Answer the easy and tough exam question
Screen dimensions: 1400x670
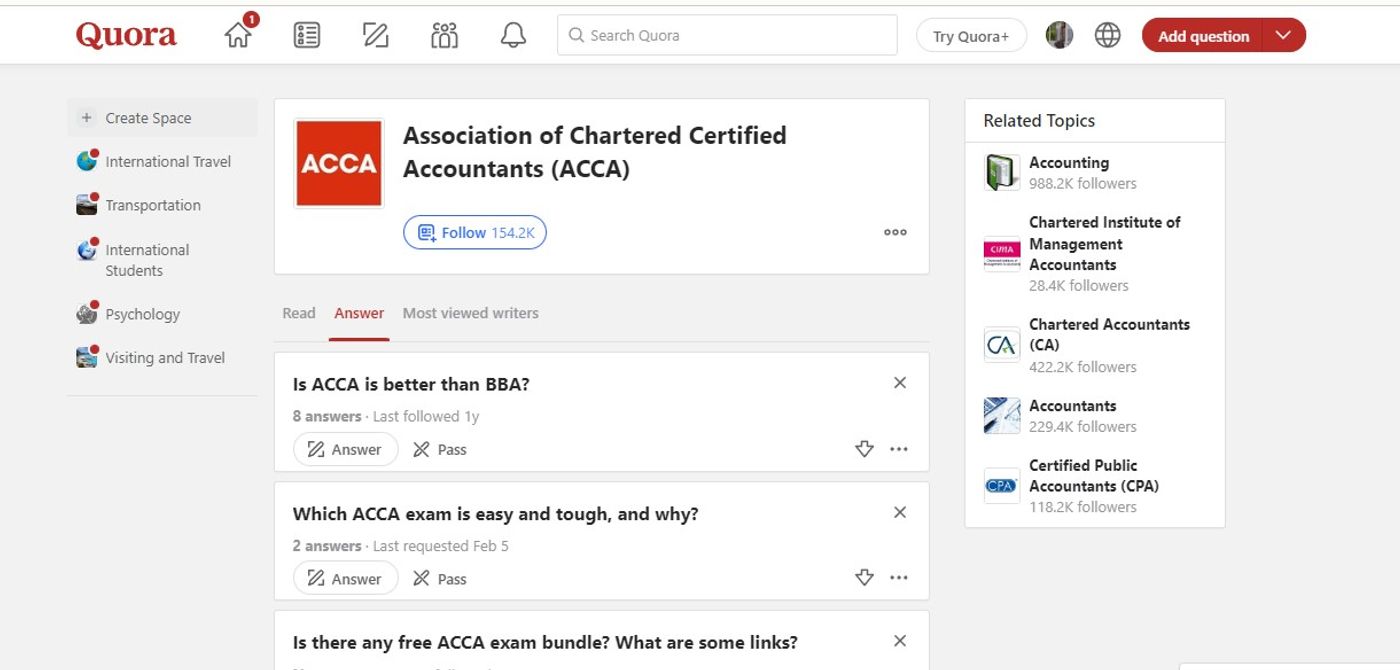point(345,578)
